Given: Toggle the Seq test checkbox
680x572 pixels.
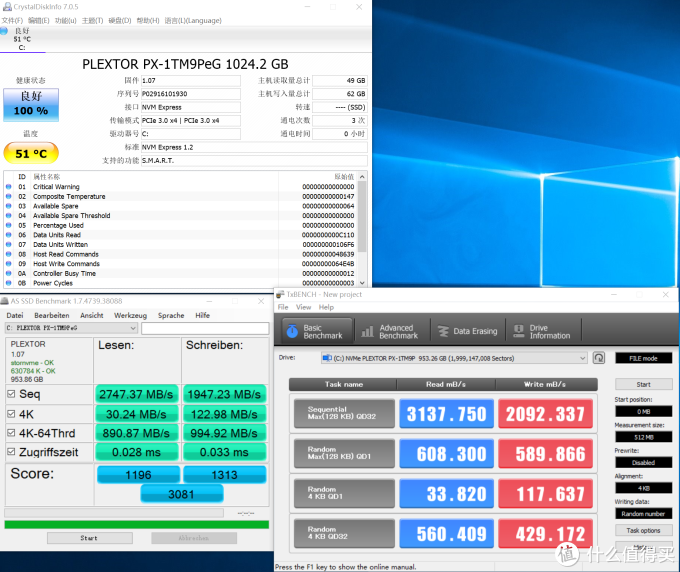Looking at the screenshot, I should pos(11,394).
